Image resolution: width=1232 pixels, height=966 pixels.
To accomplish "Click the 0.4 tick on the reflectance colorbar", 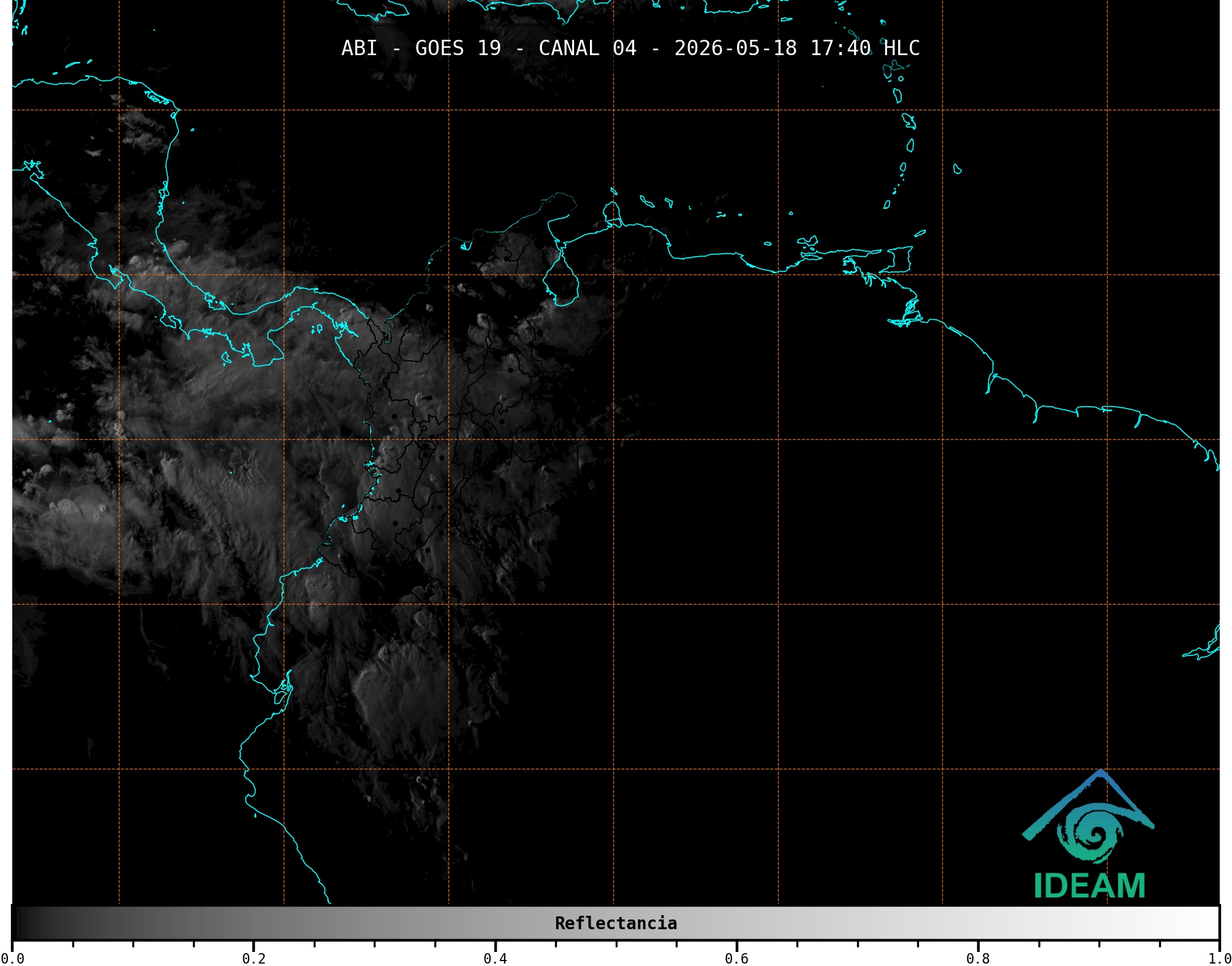I will (495, 958).
